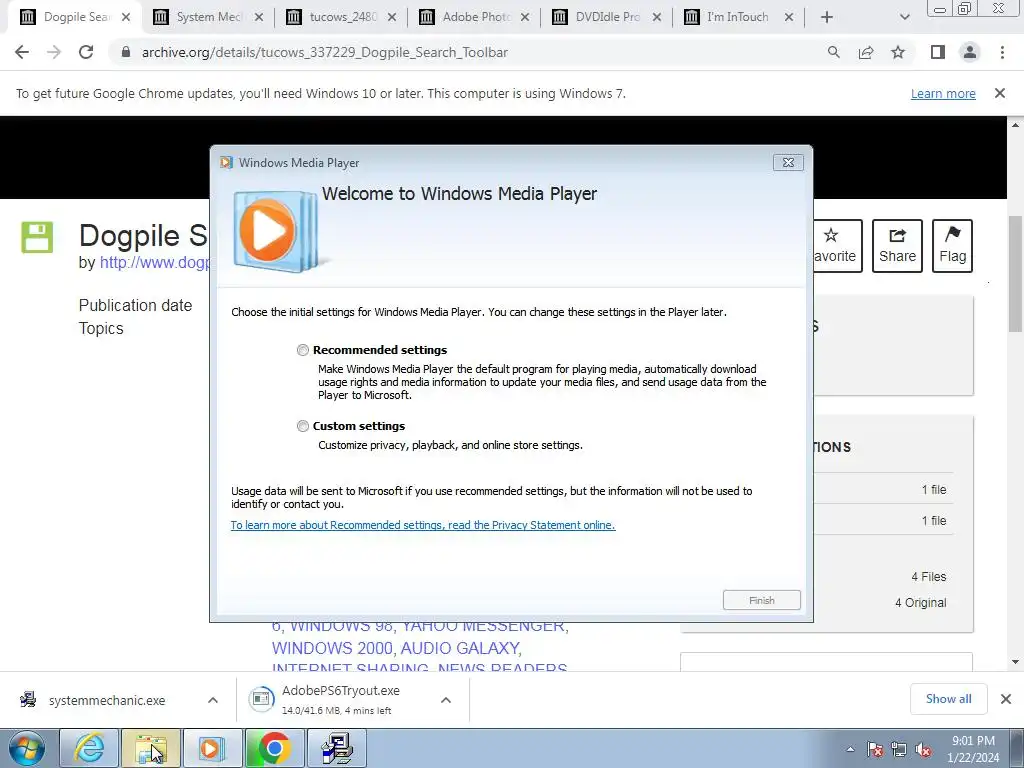
Task: Open Chrome's three-dot menu
Action: 1002,52
